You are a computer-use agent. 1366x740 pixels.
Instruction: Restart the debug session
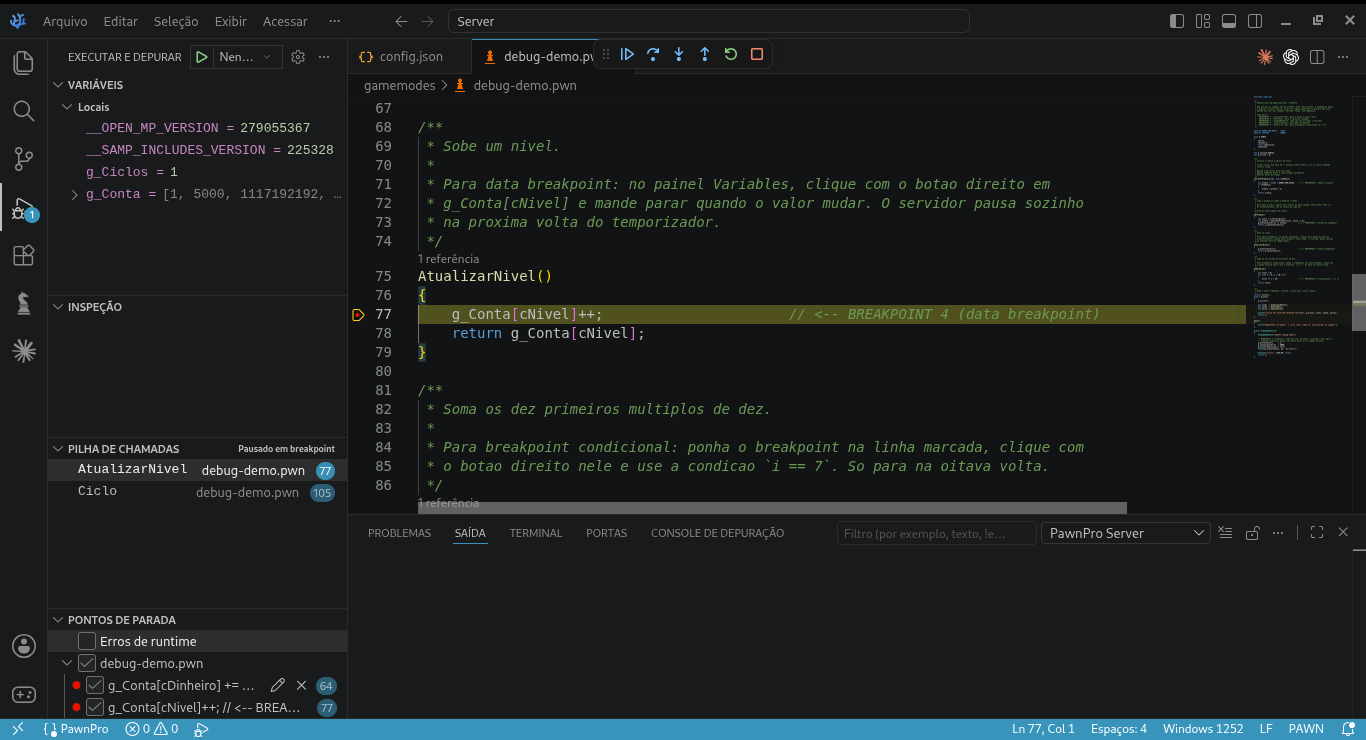click(731, 55)
